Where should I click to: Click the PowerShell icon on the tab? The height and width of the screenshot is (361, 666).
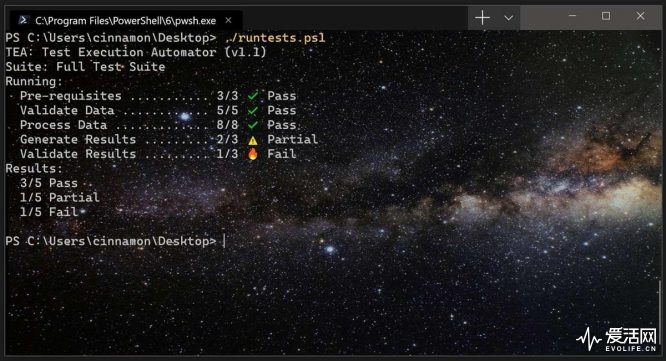pos(24,20)
